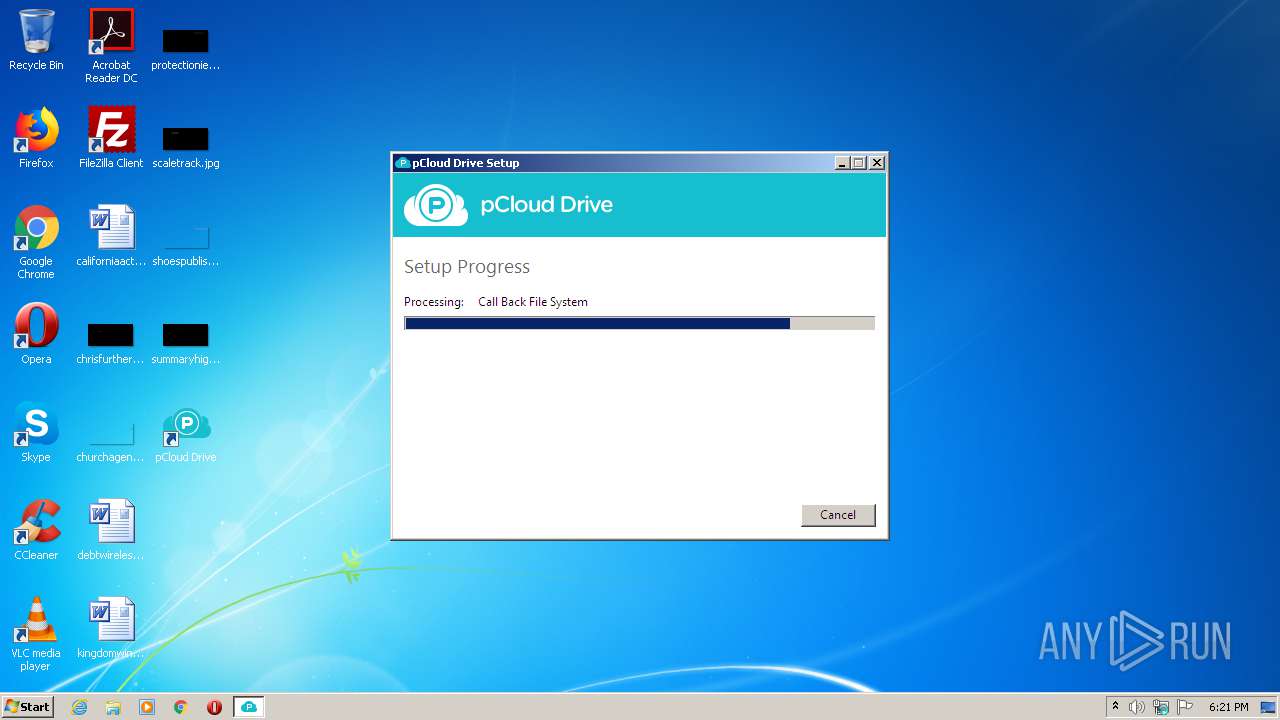Image resolution: width=1280 pixels, height=720 pixels.
Task: Select the Recycle Bin desktop icon
Action: point(36,40)
